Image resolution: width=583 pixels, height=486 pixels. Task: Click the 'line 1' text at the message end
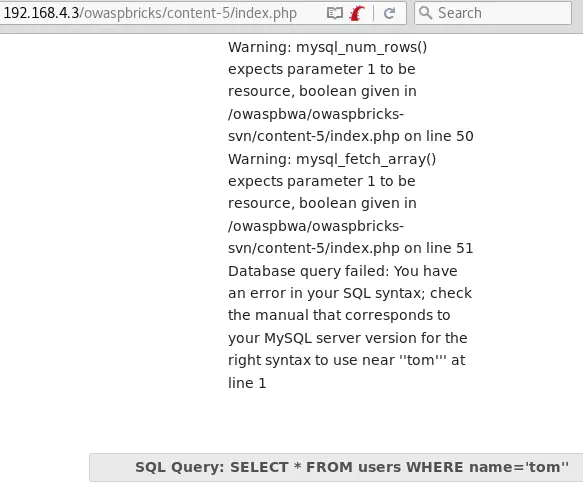click(247, 383)
